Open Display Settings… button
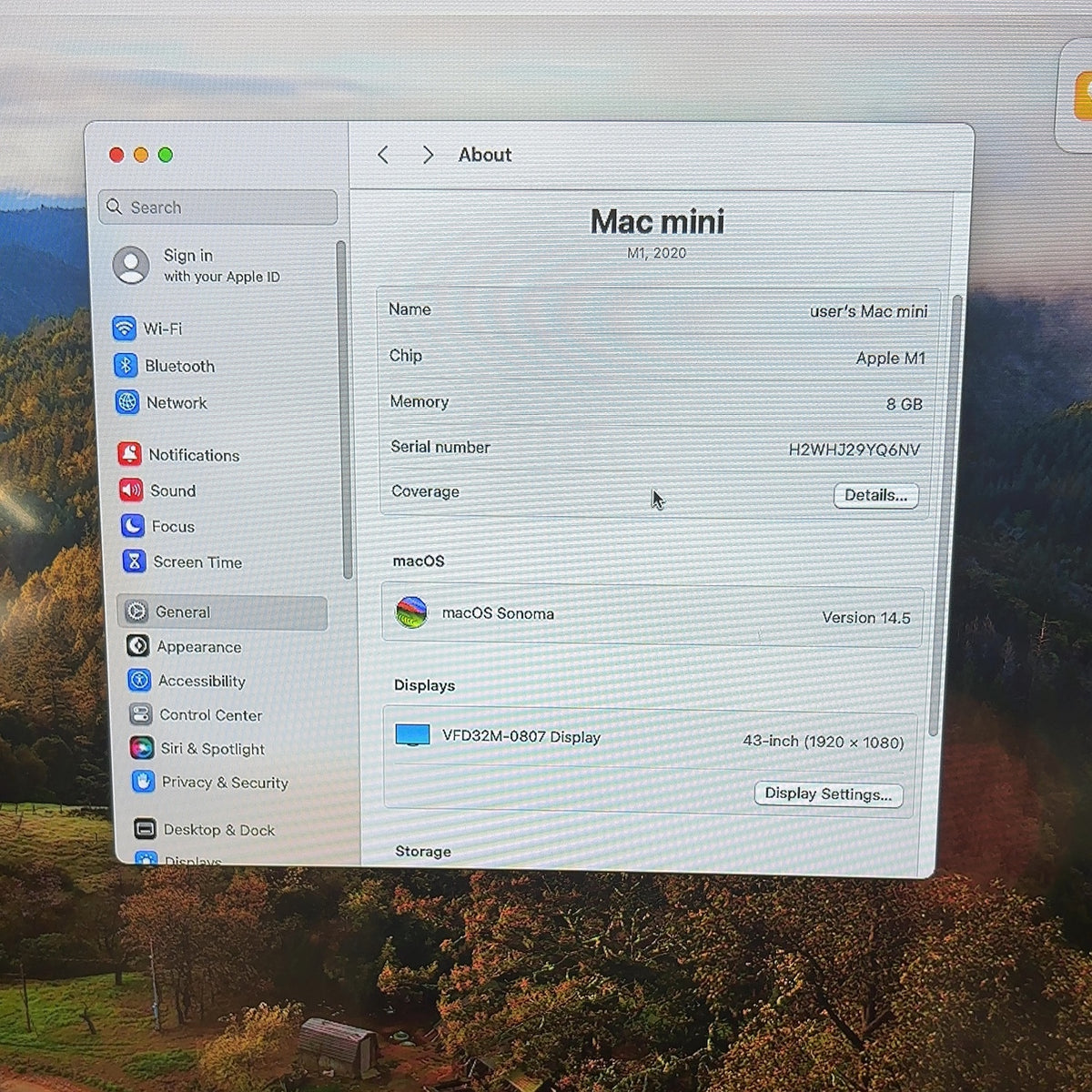Image resolution: width=1092 pixels, height=1092 pixels. tap(828, 794)
